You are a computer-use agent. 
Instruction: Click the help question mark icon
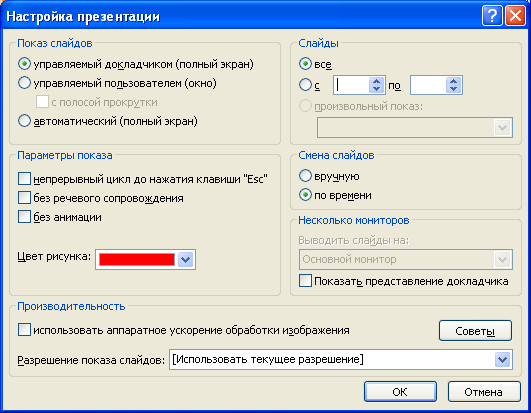point(492,16)
